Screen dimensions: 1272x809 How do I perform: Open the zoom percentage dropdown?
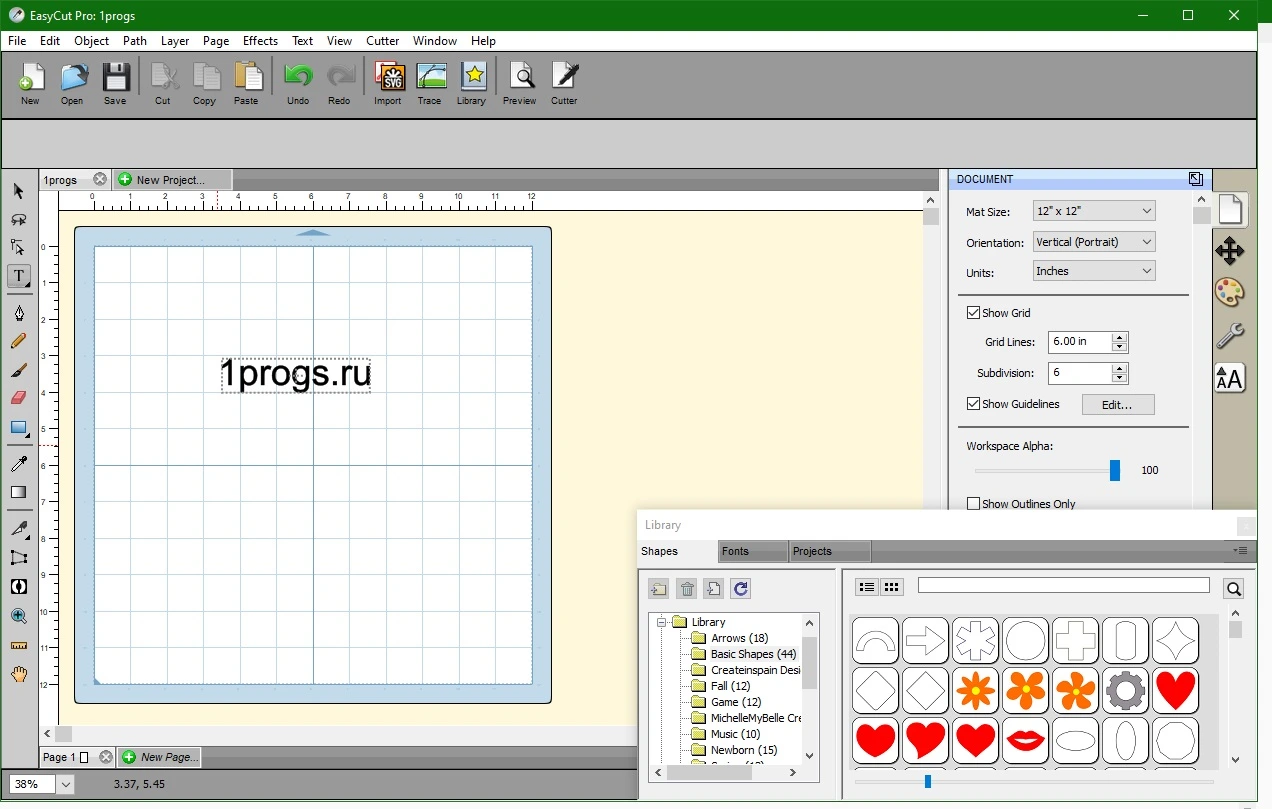(x=66, y=785)
